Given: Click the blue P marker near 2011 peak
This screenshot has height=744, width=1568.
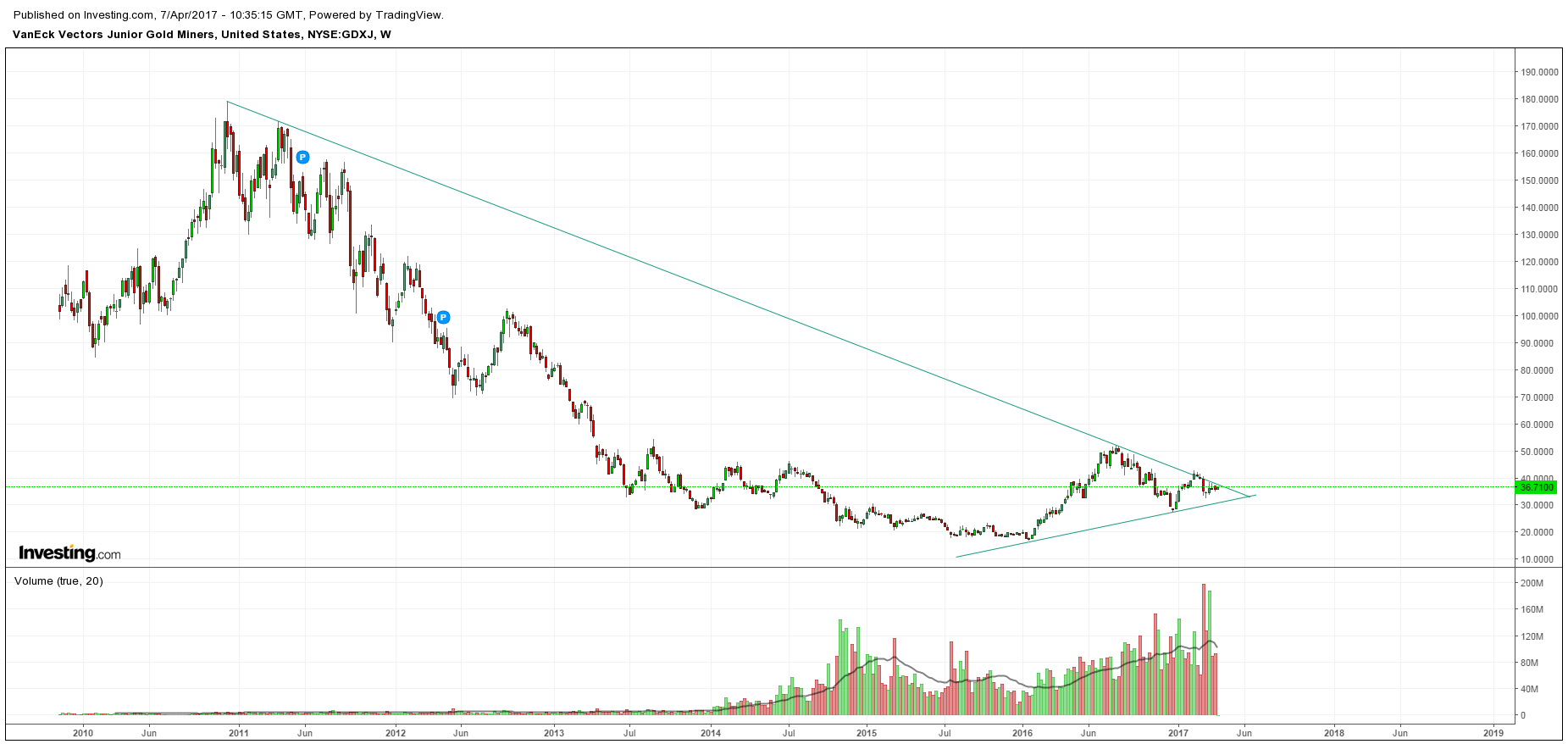Looking at the screenshot, I should pyautogui.click(x=302, y=157).
